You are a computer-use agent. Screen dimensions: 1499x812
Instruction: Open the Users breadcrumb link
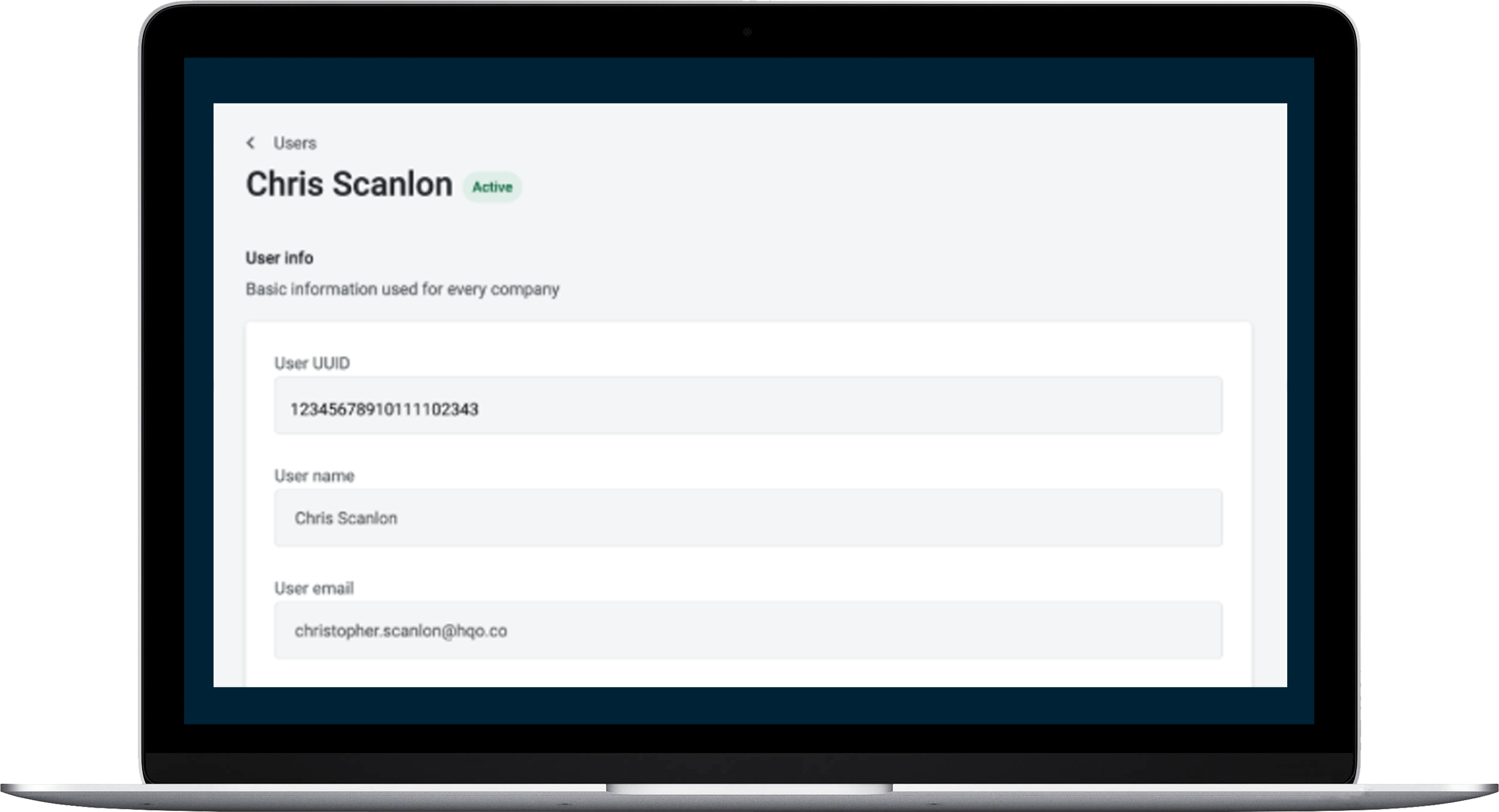(x=295, y=143)
